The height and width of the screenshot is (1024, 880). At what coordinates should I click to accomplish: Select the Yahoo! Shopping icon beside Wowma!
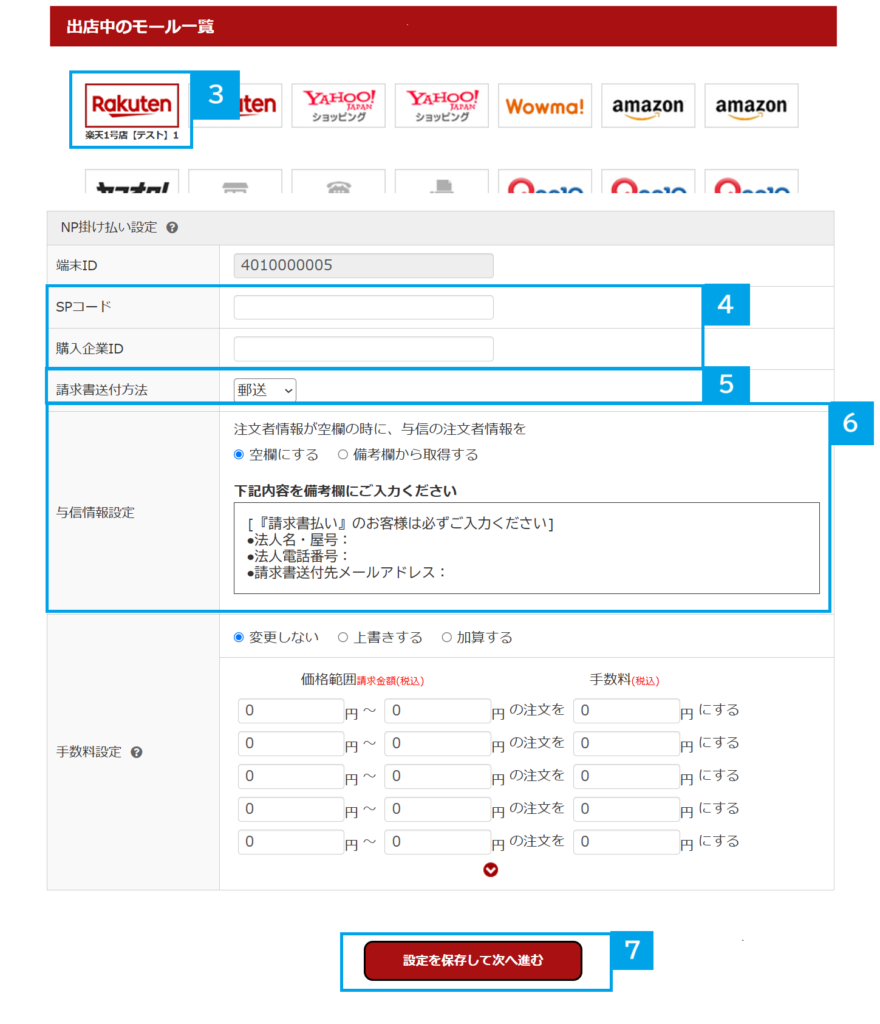click(x=441, y=105)
